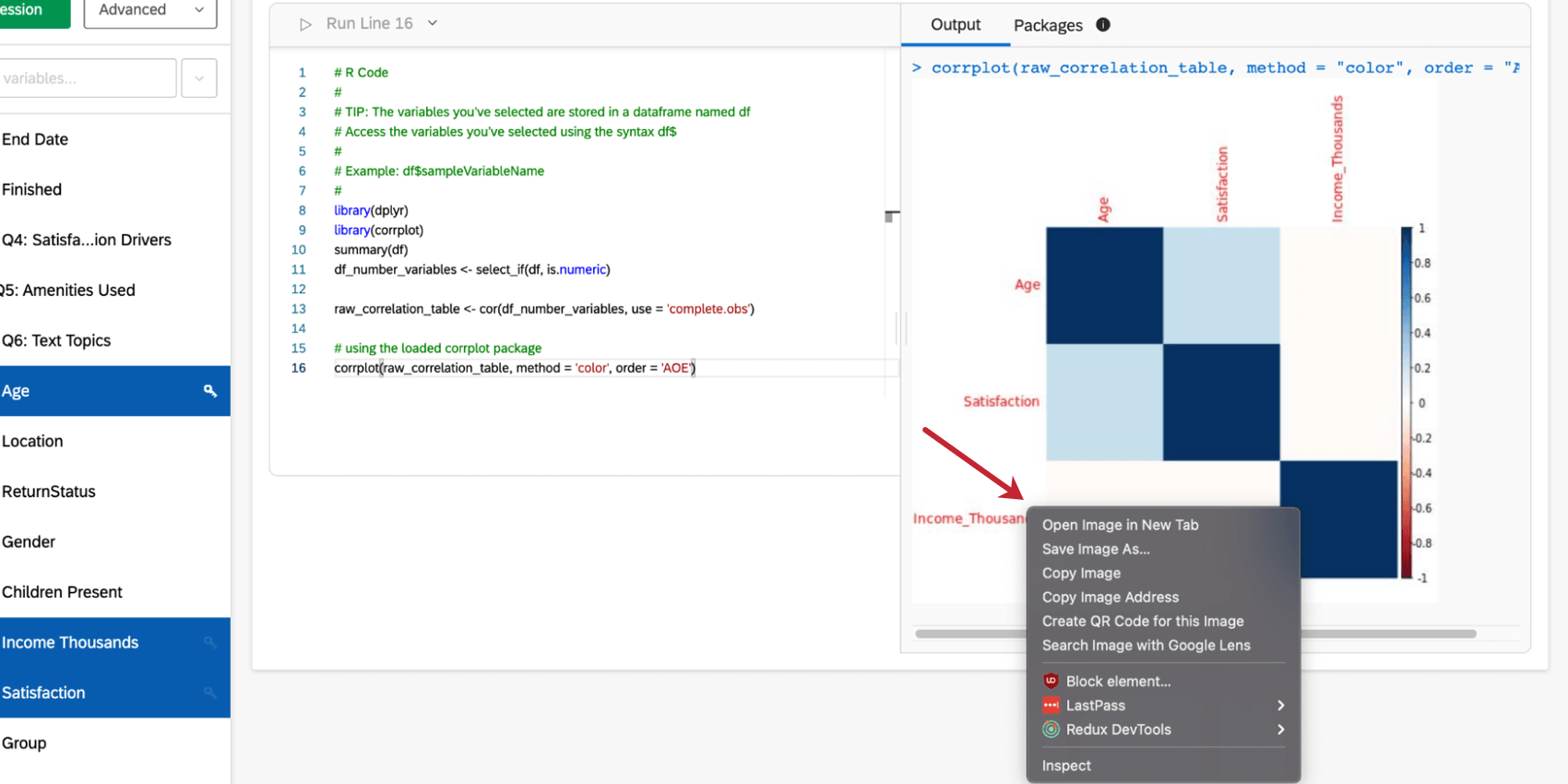The image size is (1568, 784).
Task: Choose Save Image As… from context menu
Action: [1096, 549]
